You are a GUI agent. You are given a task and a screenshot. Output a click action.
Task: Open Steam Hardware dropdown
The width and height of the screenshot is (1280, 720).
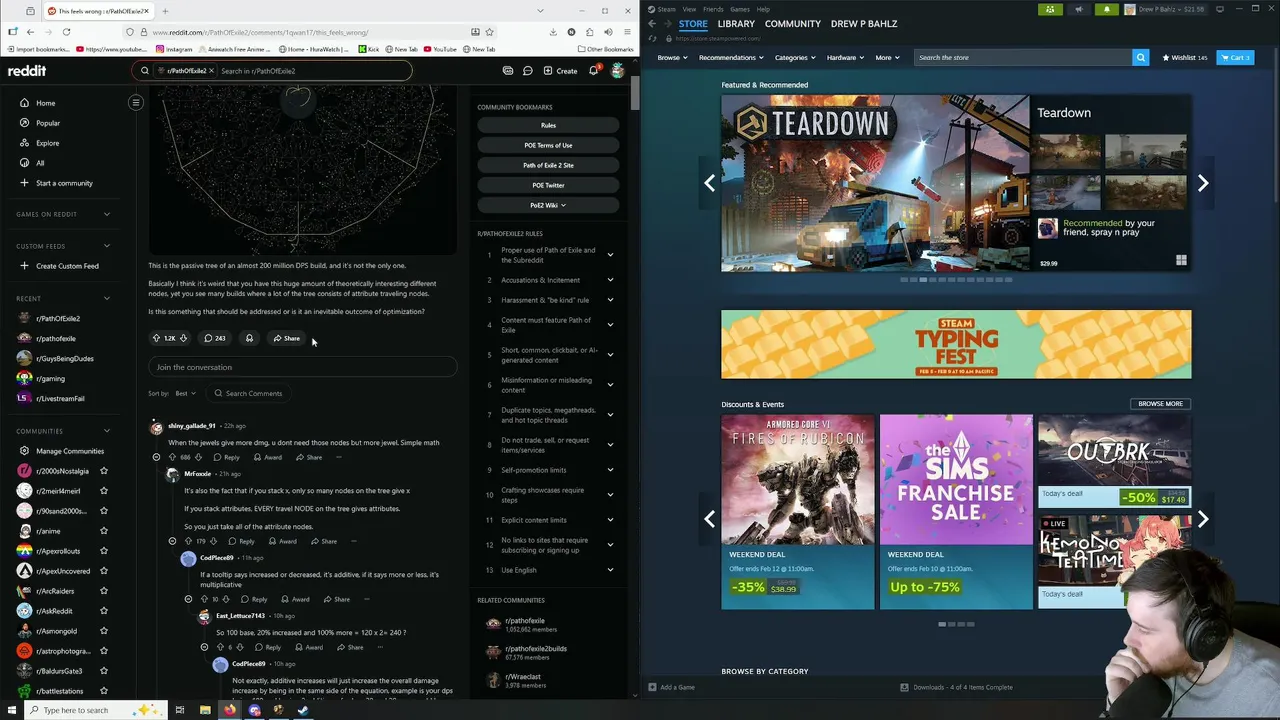tap(845, 57)
